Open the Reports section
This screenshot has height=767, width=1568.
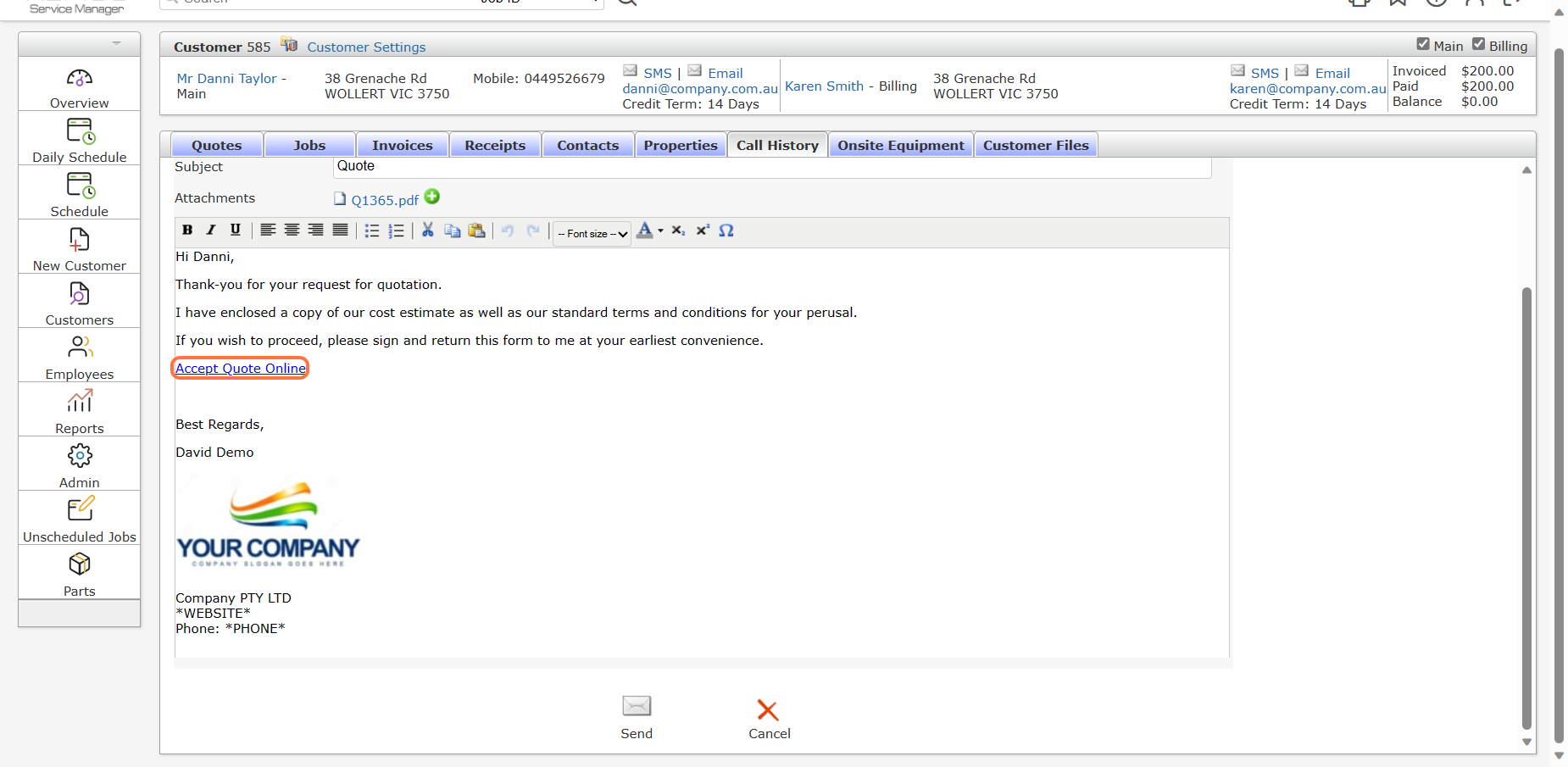(80, 412)
